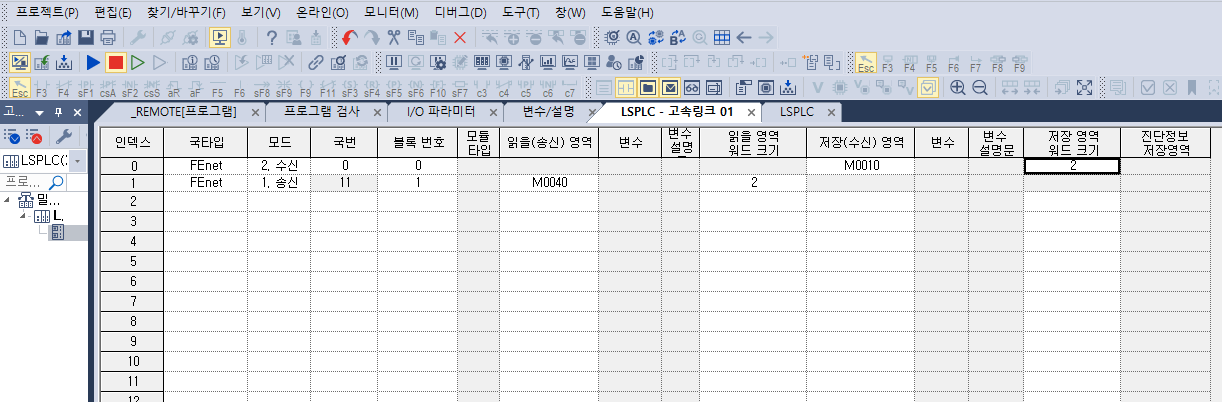Switch to the _REMOTE[프로그램] tab
Image resolution: width=1222 pixels, height=402 pixels.
183,111
